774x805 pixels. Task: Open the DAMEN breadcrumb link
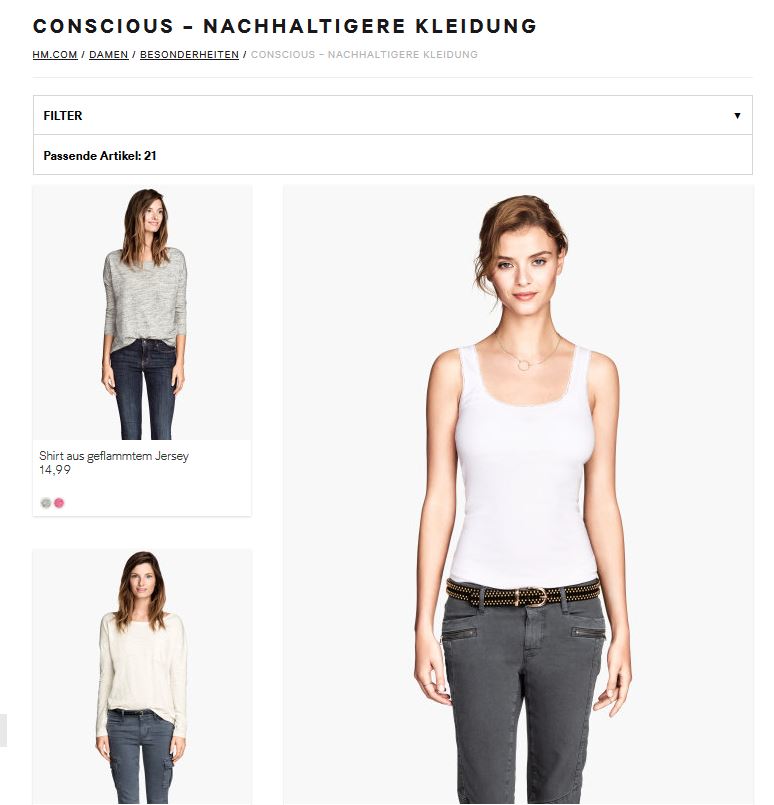[109, 54]
